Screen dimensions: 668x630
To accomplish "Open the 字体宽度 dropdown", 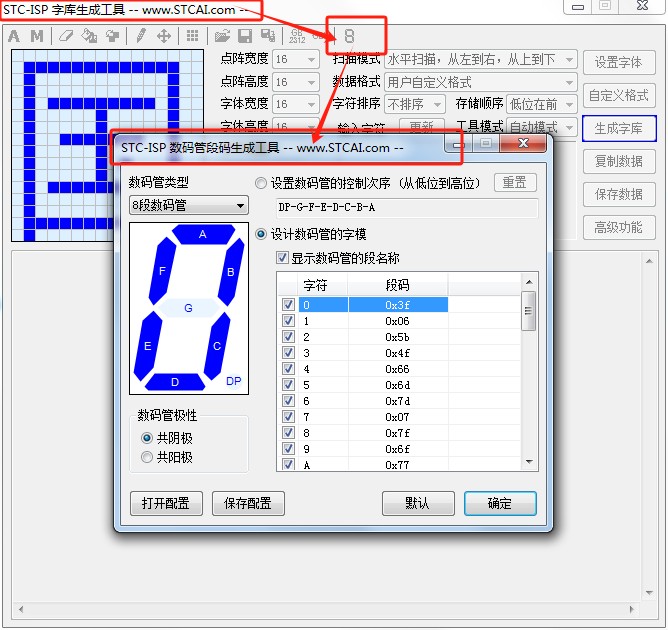I will tap(296, 104).
